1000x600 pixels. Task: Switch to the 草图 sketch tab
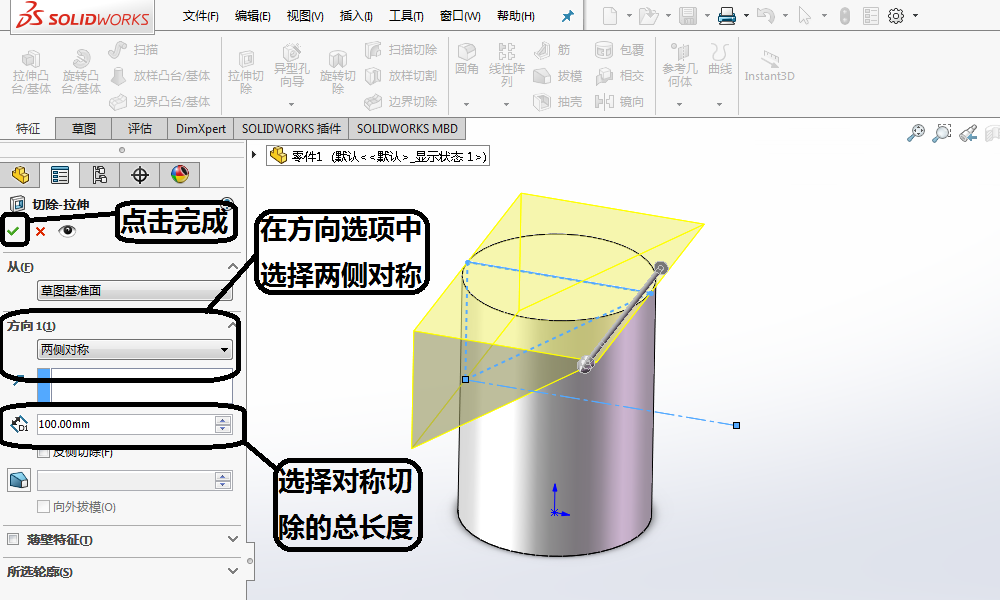[84, 129]
